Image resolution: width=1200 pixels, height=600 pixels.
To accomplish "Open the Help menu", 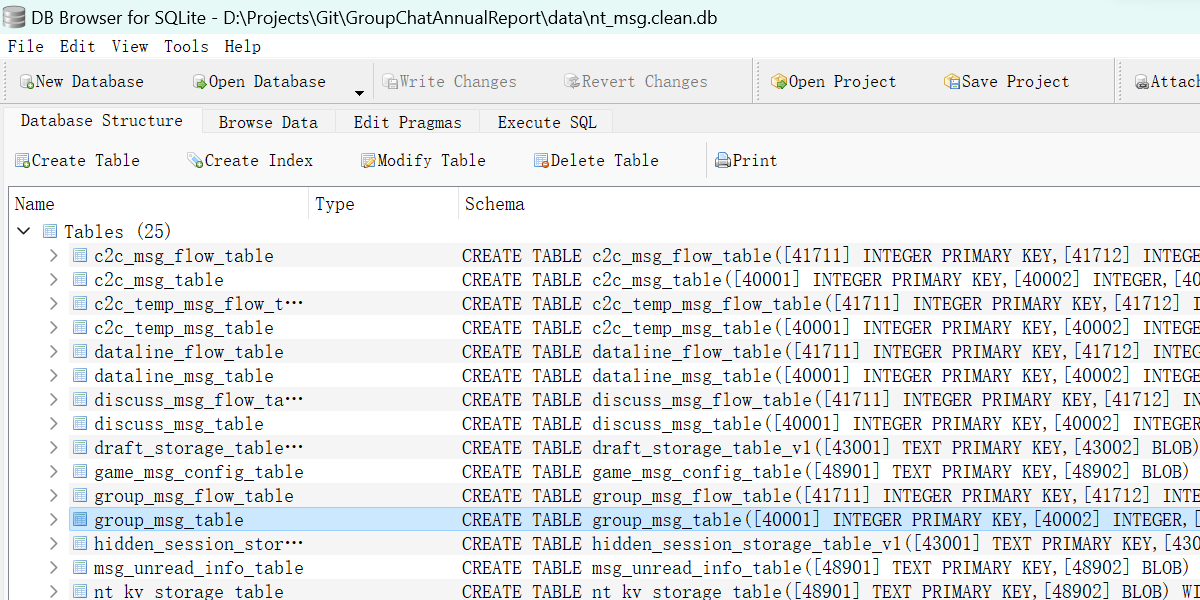I will pyautogui.click(x=242, y=46).
